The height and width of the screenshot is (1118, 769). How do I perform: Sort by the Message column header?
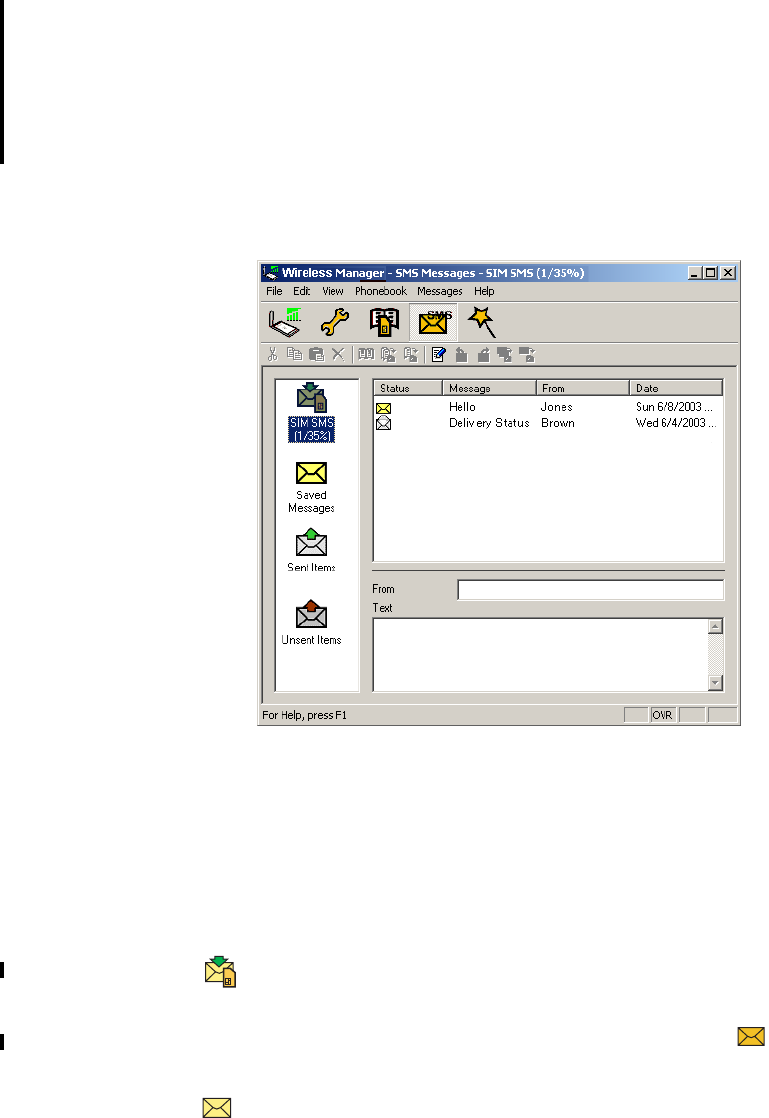(489, 388)
